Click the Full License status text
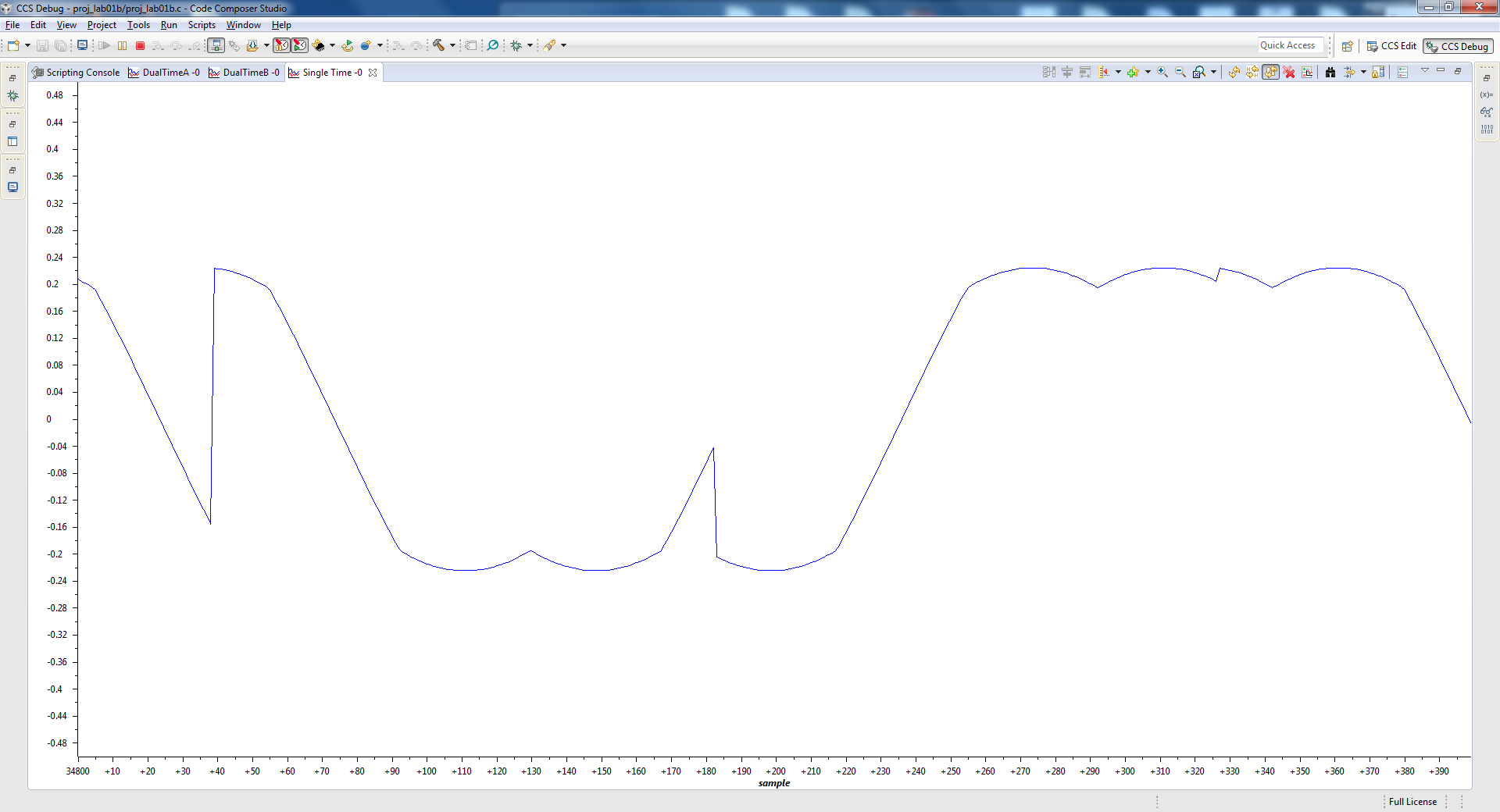 coord(1412,802)
